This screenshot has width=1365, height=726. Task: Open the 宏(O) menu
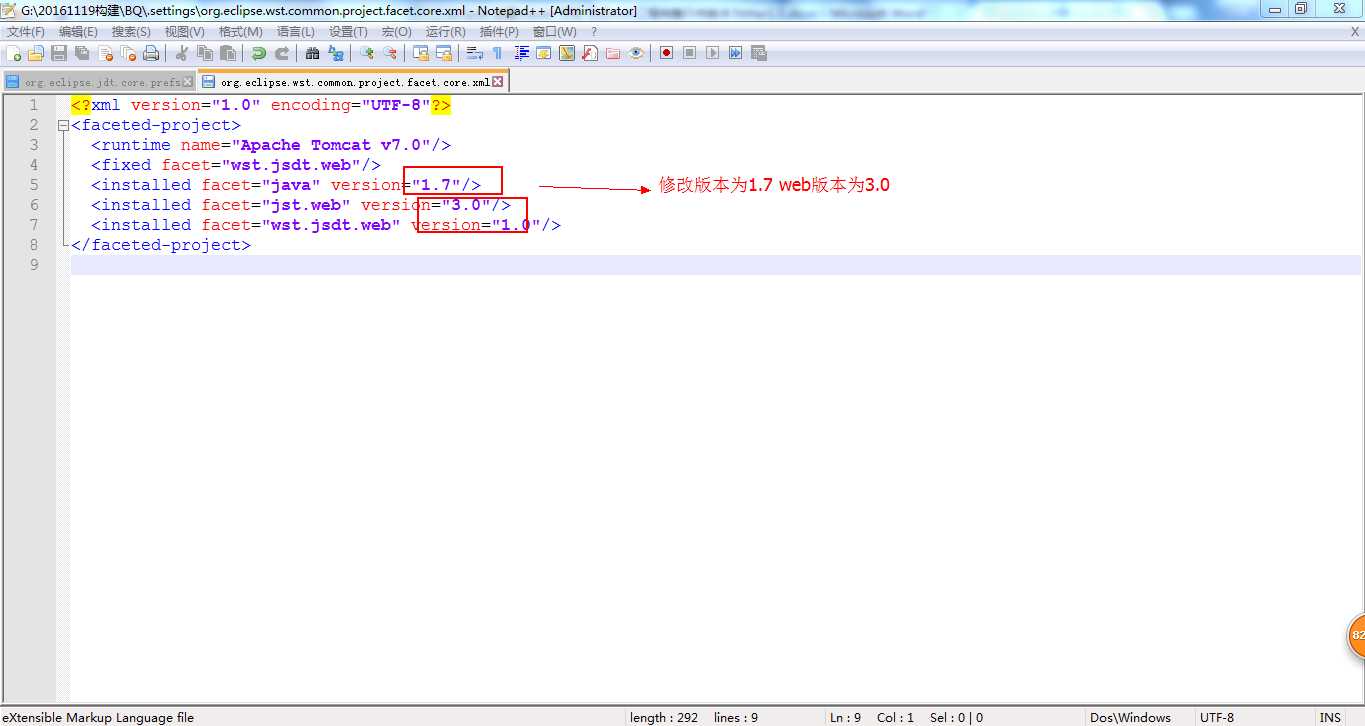[396, 32]
